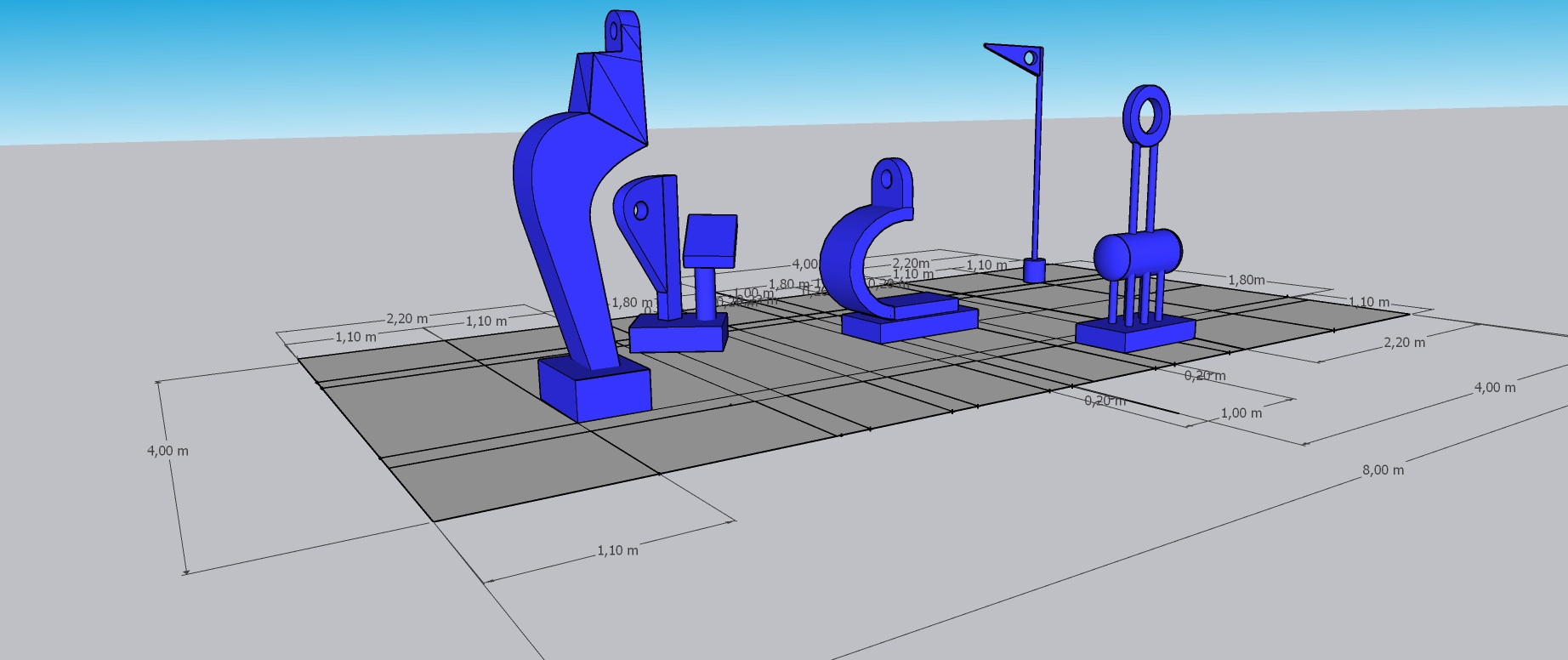Viewport: 1568px width, 660px height.
Task: Select the tall curved sculpture's rectangular base
Action: 595,390
